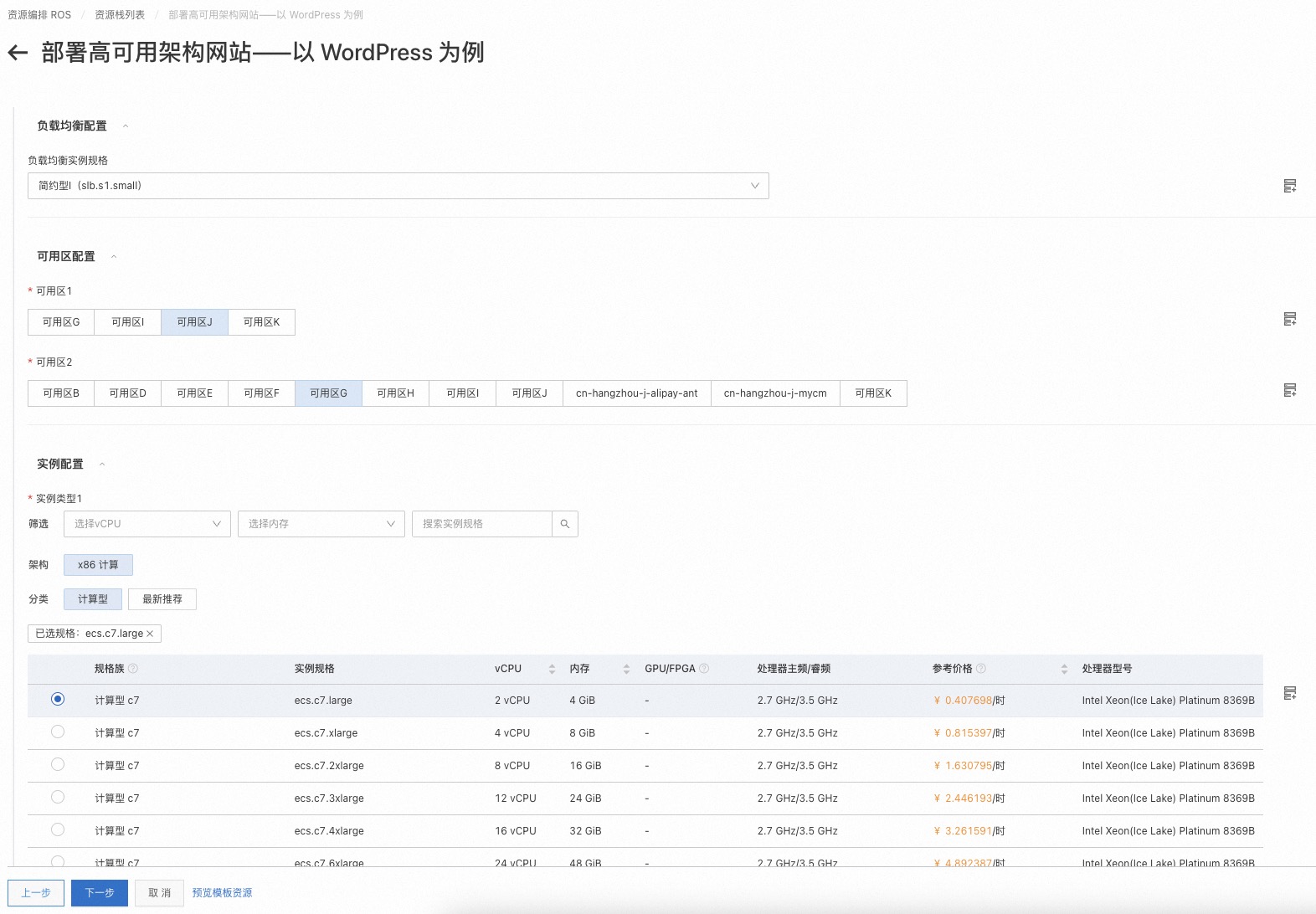Select the ecs.c7.3xlarge radio button
This screenshot has height=914, width=1316.
(x=58, y=797)
